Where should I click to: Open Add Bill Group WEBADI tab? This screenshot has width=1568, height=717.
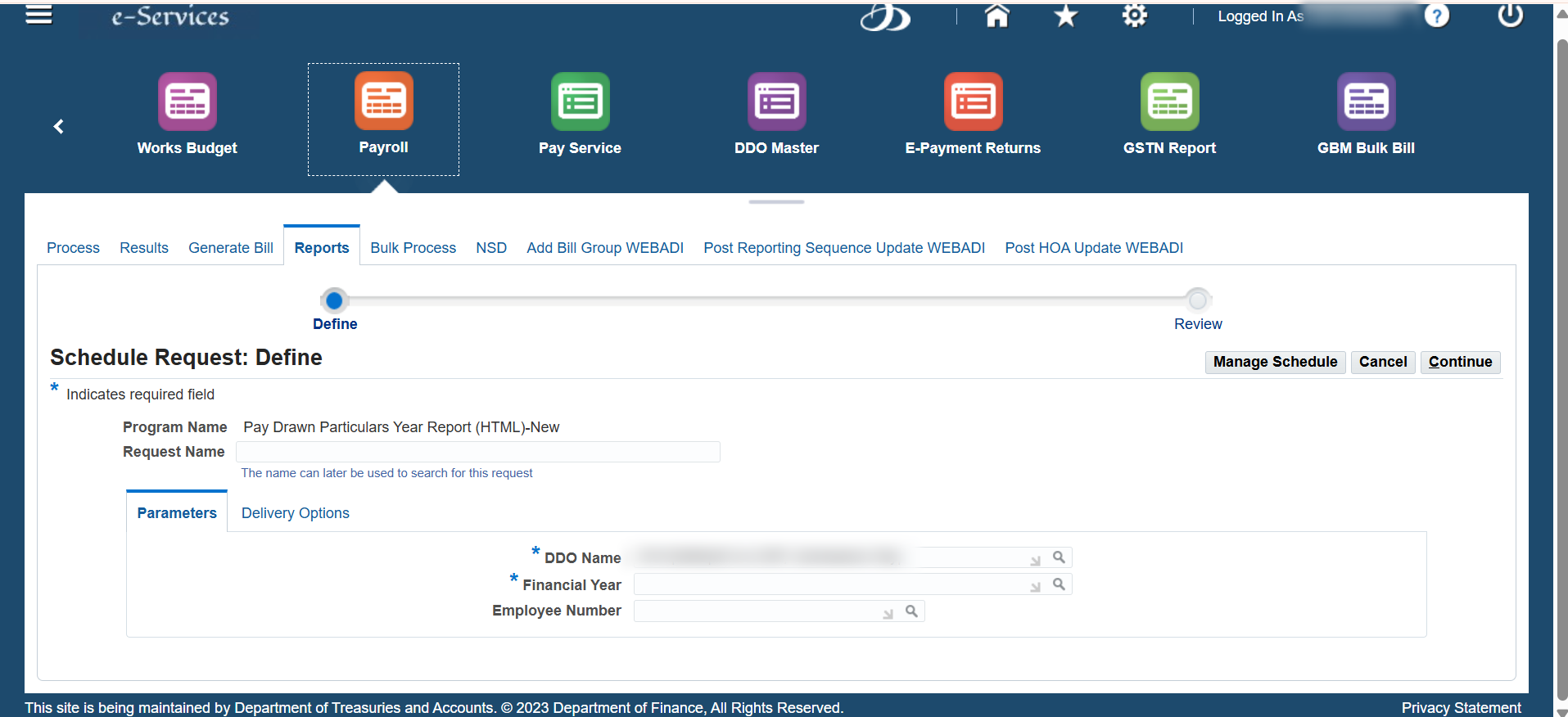point(605,248)
